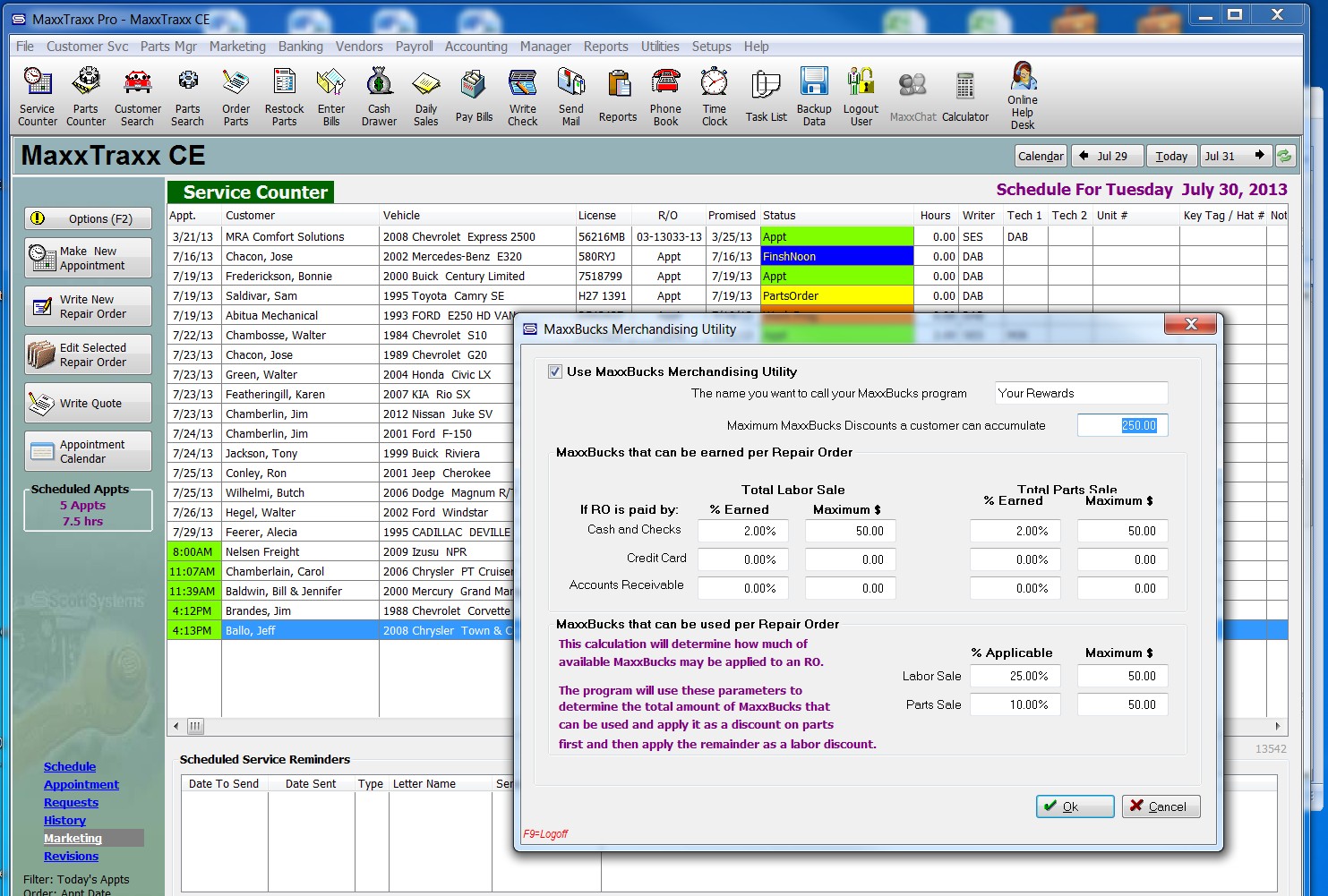Open the Online Help Desk

click(1023, 96)
